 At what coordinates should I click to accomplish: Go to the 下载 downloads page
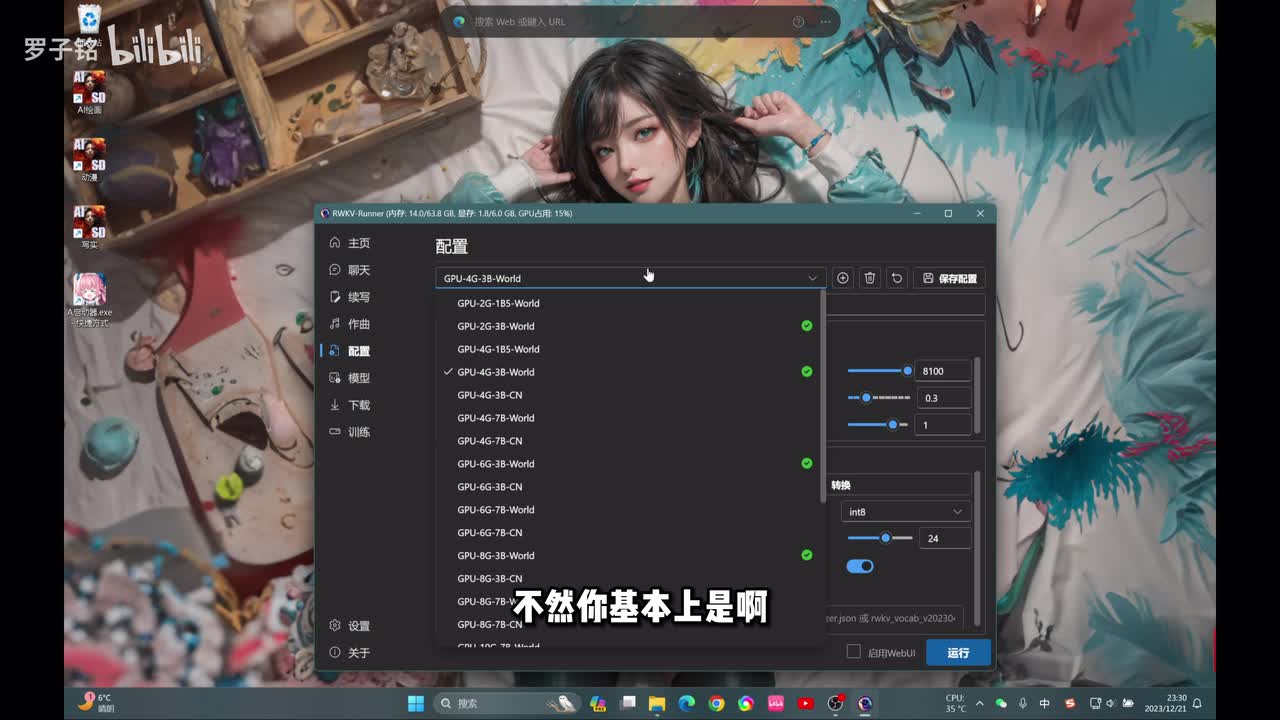click(x=358, y=405)
